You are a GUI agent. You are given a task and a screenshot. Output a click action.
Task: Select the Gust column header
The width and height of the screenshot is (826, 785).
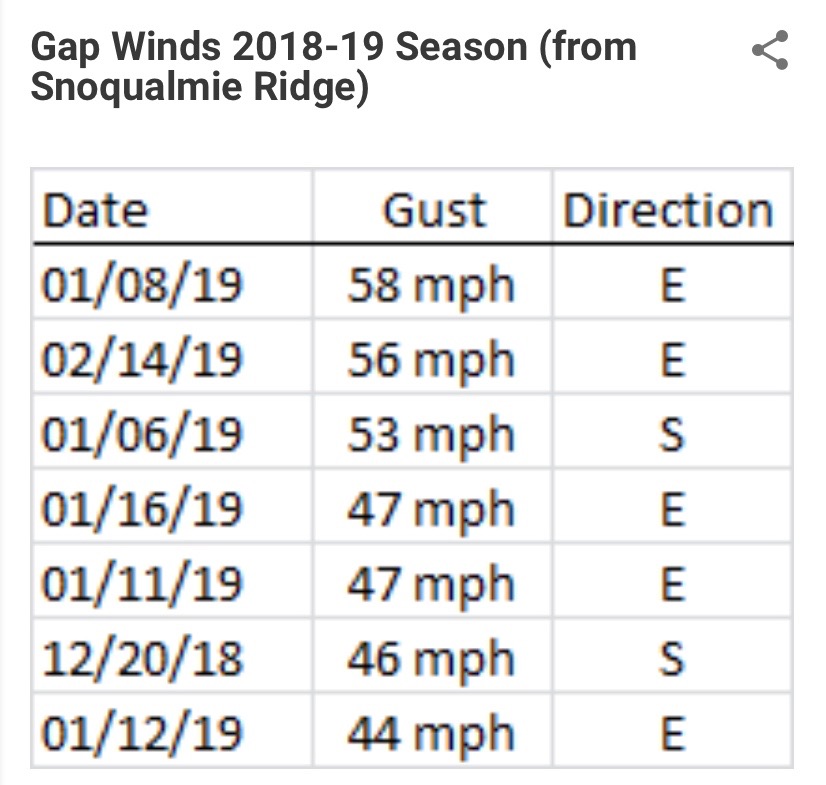coord(434,211)
